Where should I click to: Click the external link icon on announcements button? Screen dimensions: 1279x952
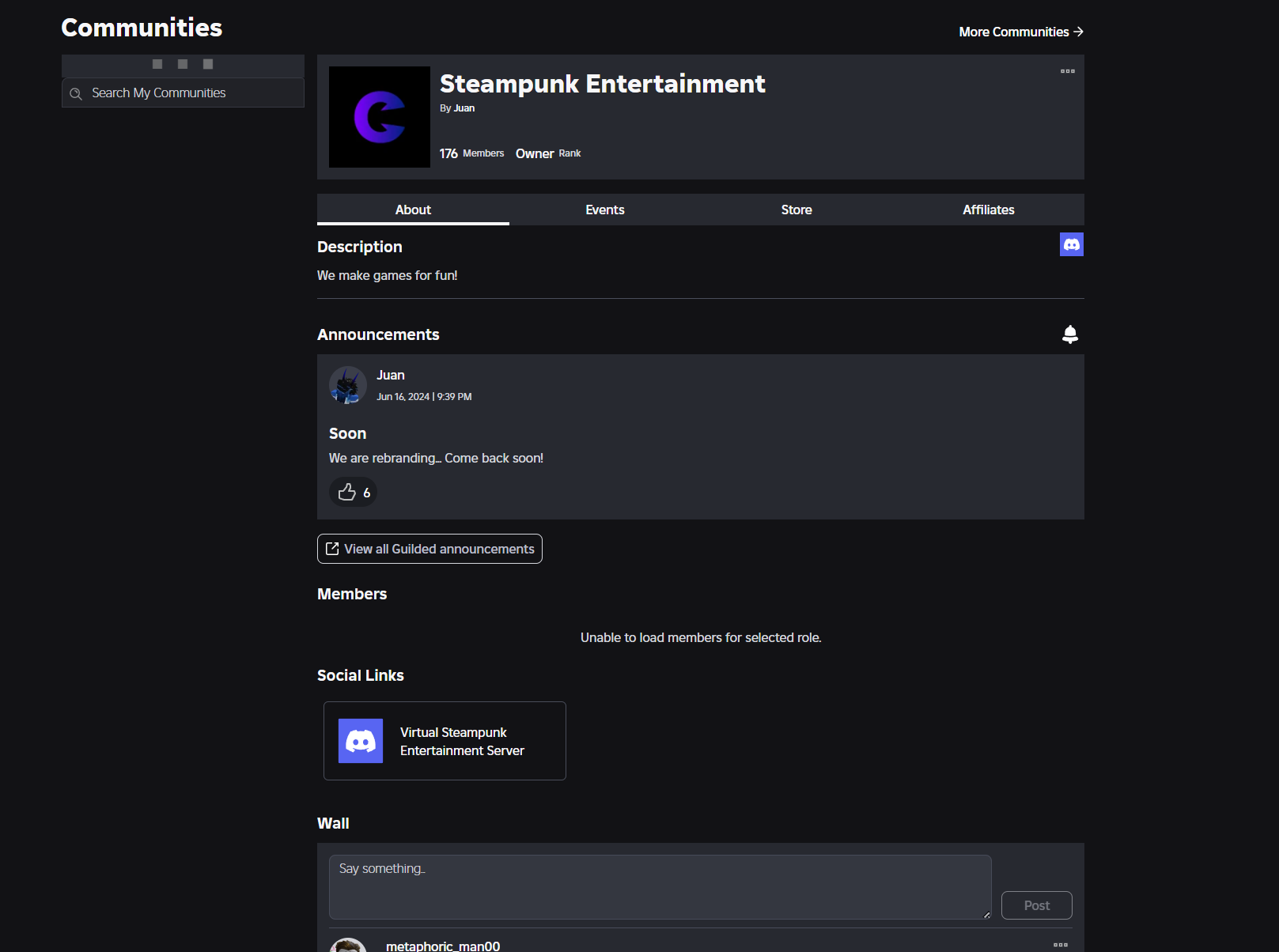coord(331,548)
